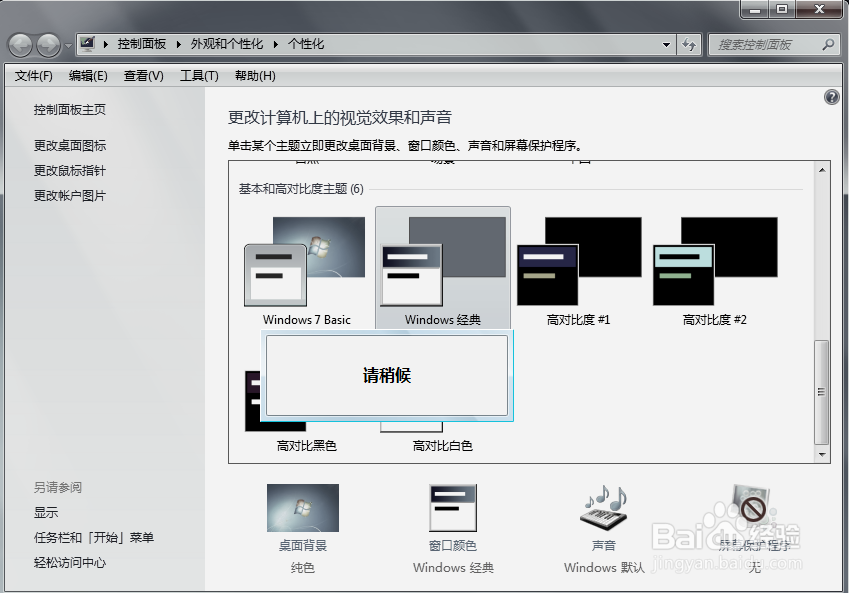Go to 控制面板主页
Screen dimensions: 849x593
[x=70, y=109]
